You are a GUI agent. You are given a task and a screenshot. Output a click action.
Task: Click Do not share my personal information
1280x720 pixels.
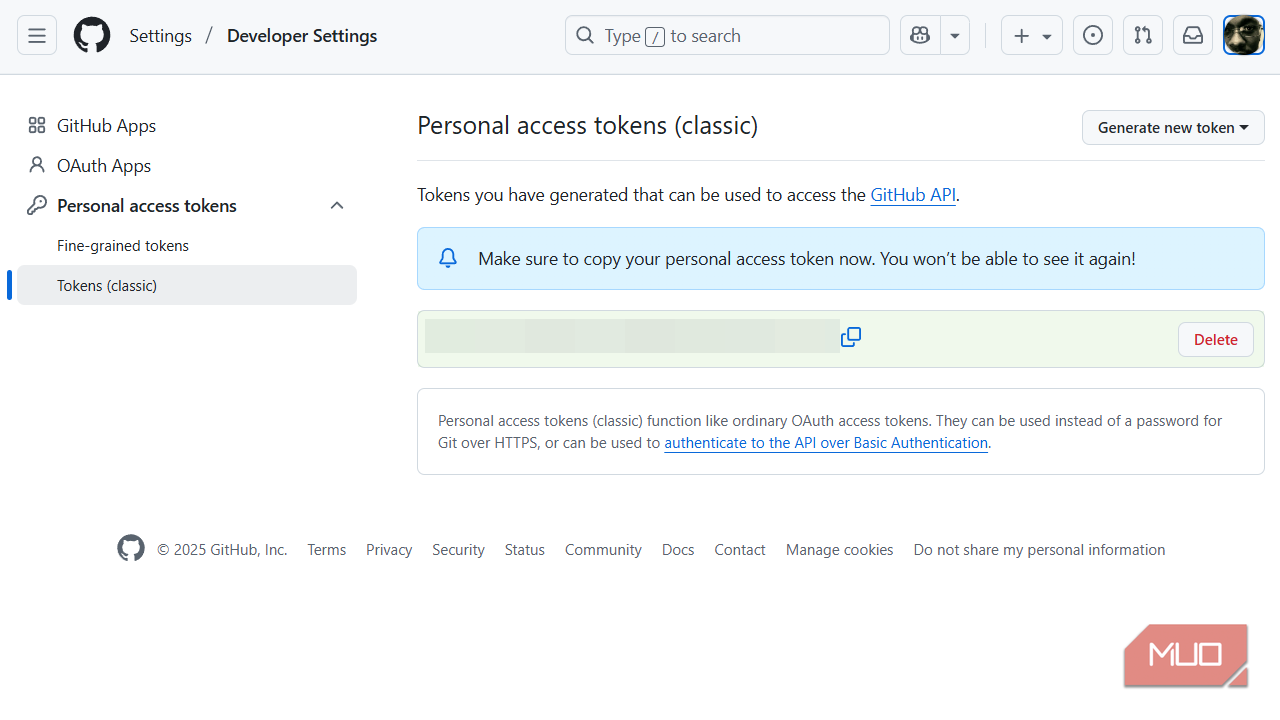pyautogui.click(x=1039, y=550)
